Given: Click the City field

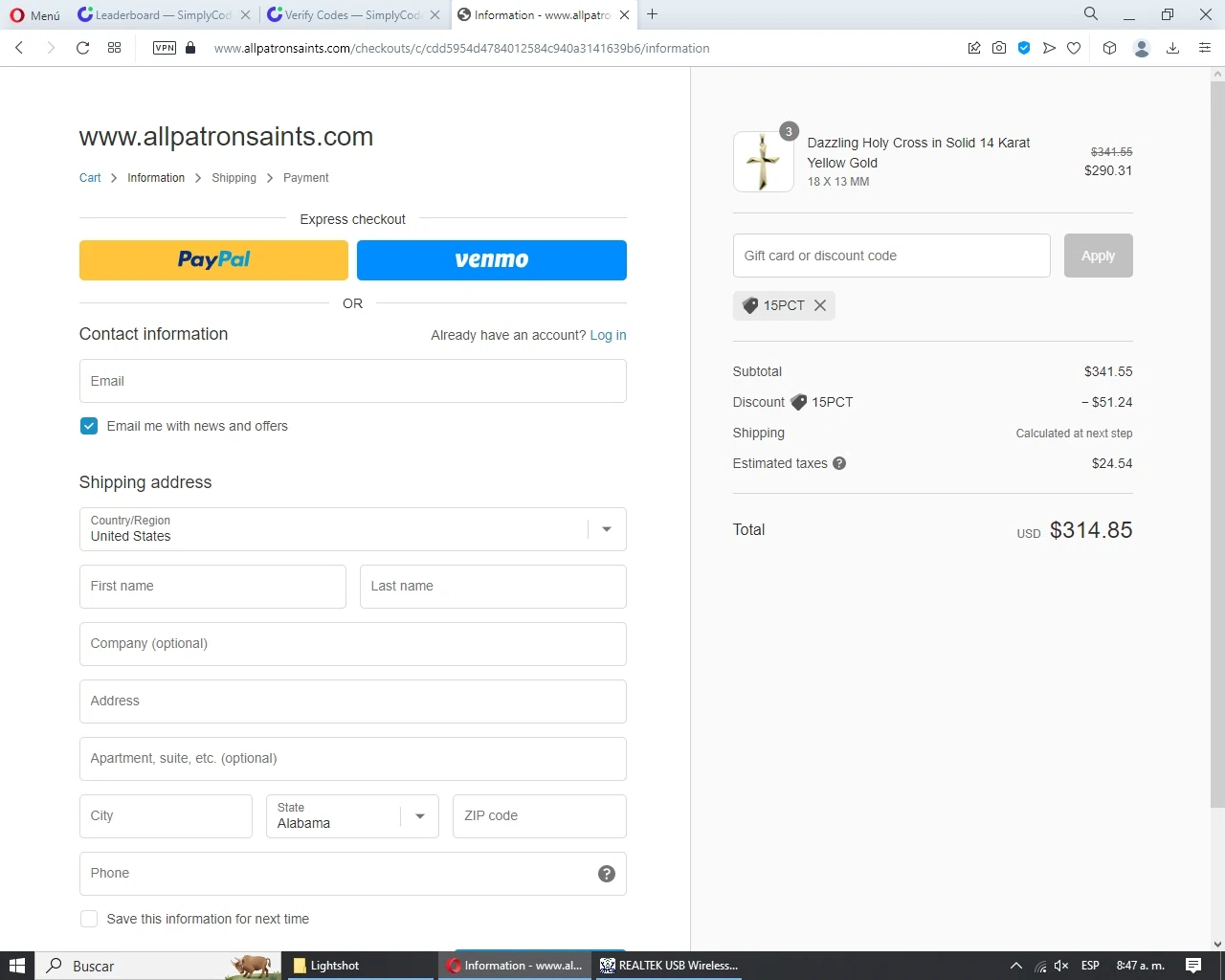Looking at the screenshot, I should tap(166, 816).
